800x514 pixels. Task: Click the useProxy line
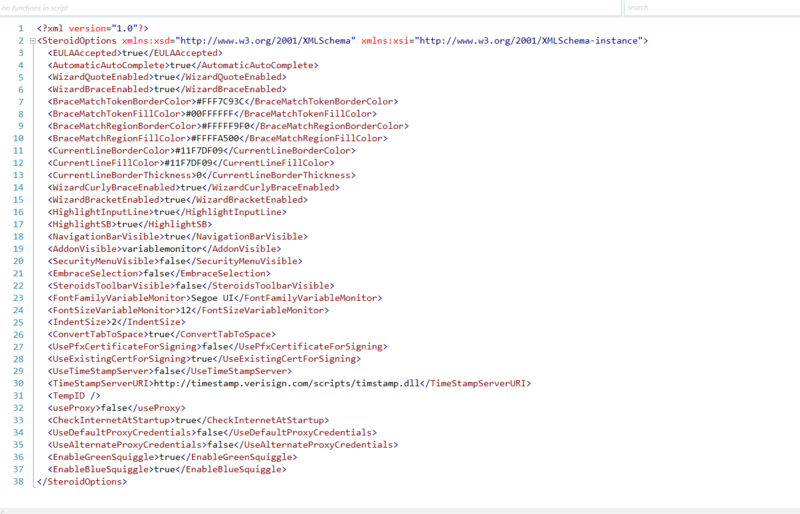(x=116, y=408)
